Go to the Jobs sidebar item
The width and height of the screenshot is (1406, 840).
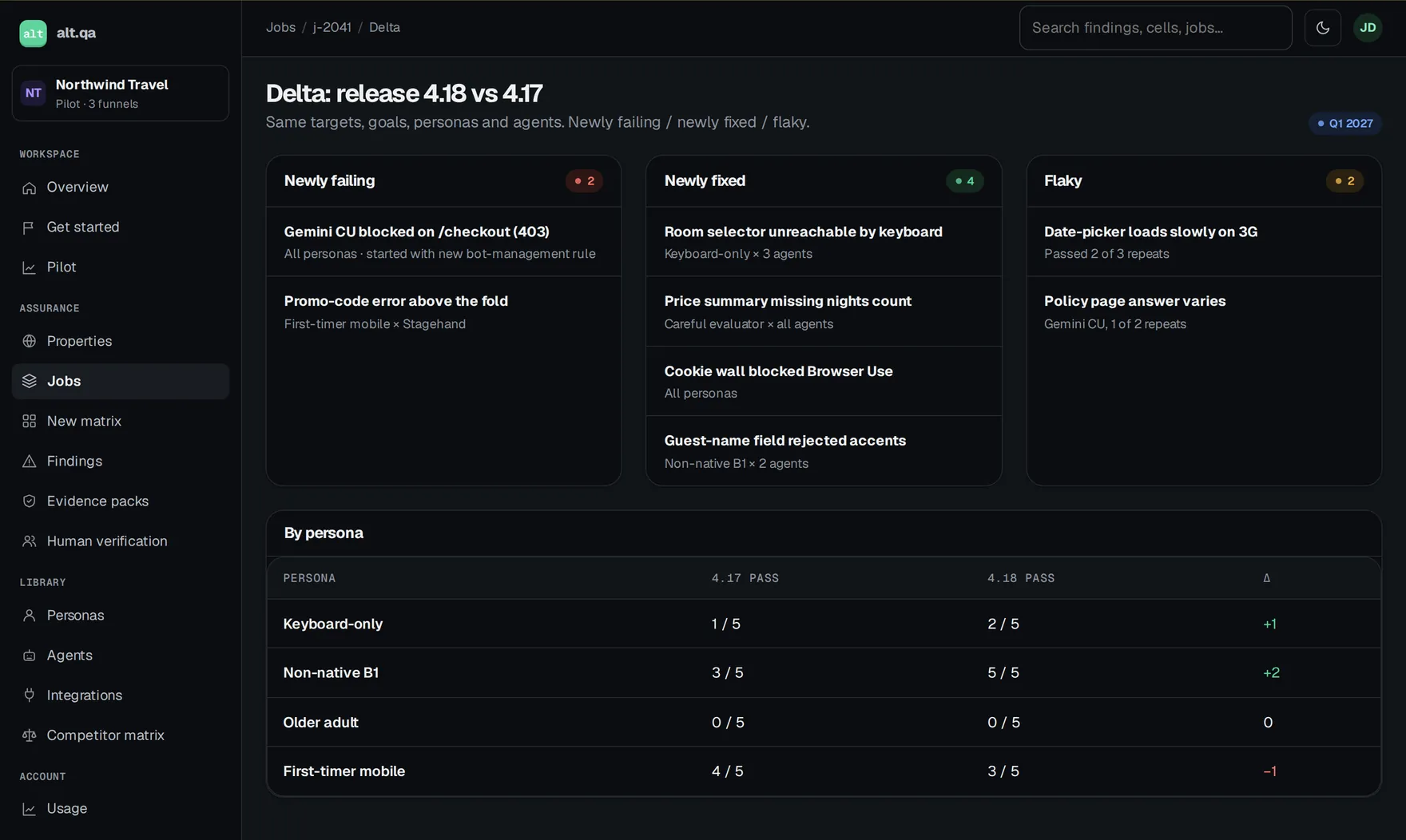pyautogui.click(x=121, y=381)
